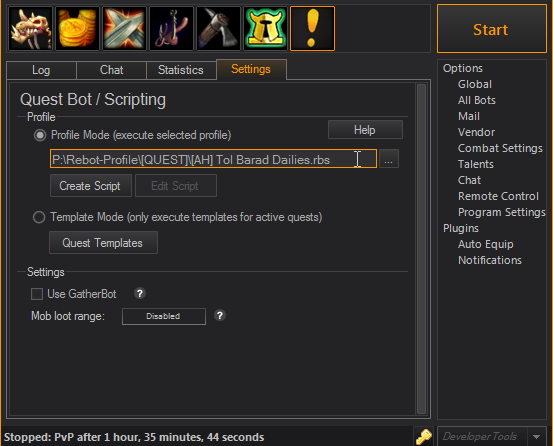Select the exclamation mark quest bot icon
This screenshot has width=553, height=446.
click(312, 29)
